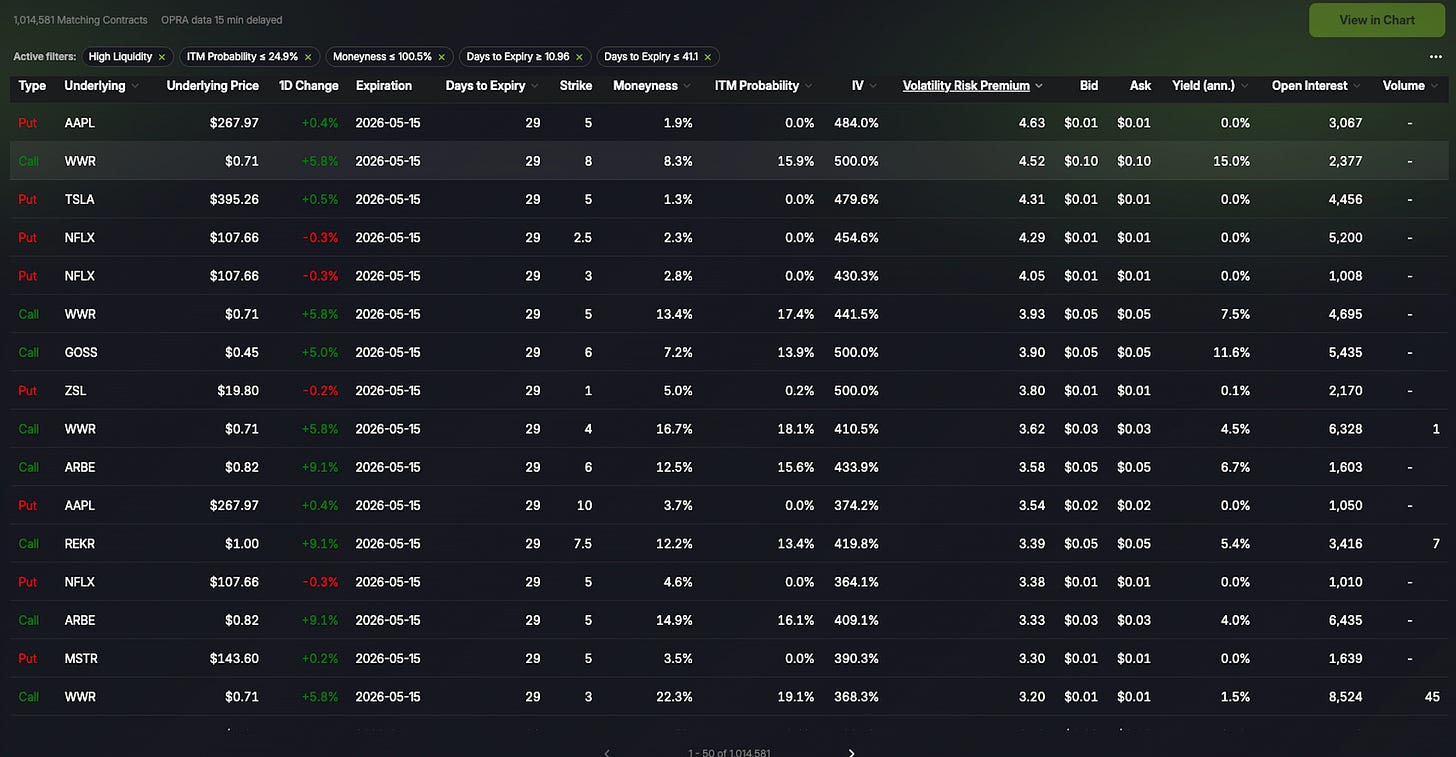Screen dimensions: 1456x757
Task: Remove the ITM Probability ≤ 24.9% filter
Action: coord(308,57)
